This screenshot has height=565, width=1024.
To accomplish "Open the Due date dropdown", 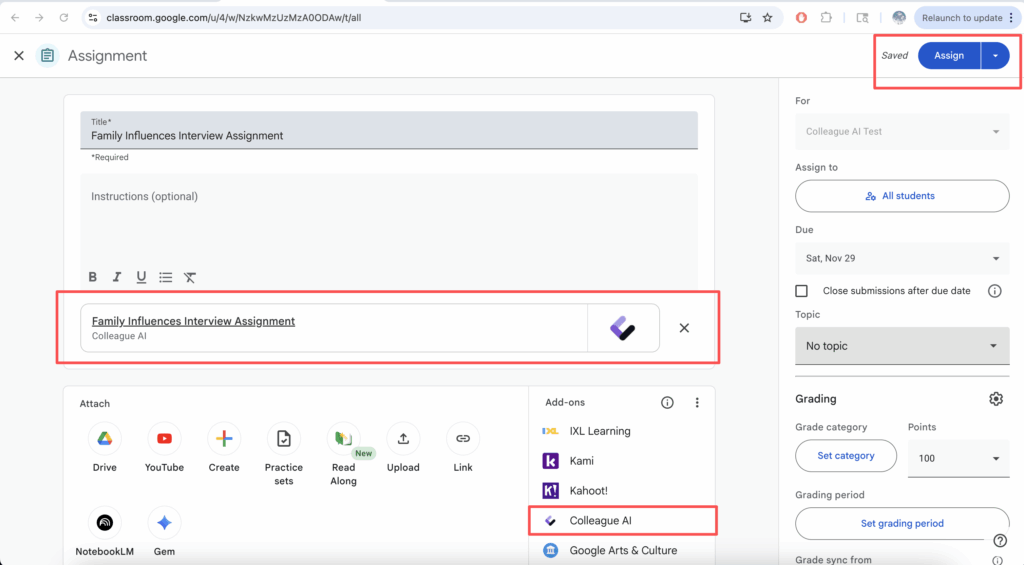I will [x=902, y=259].
